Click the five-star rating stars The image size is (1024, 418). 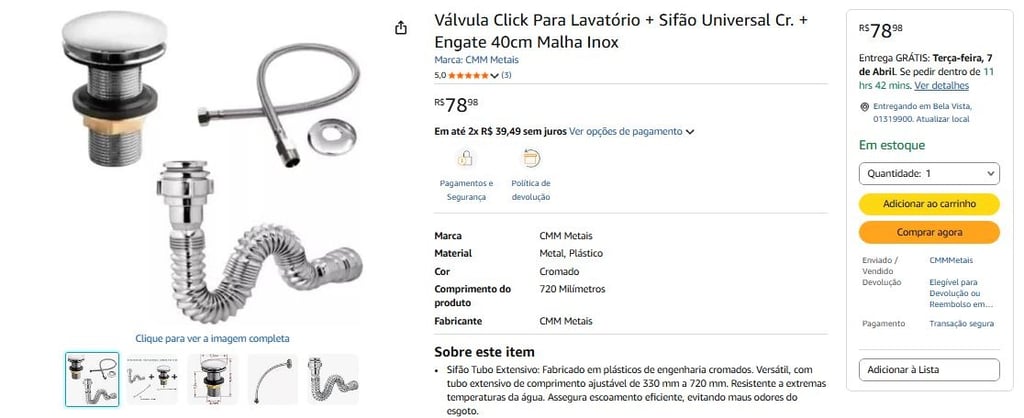[468, 76]
